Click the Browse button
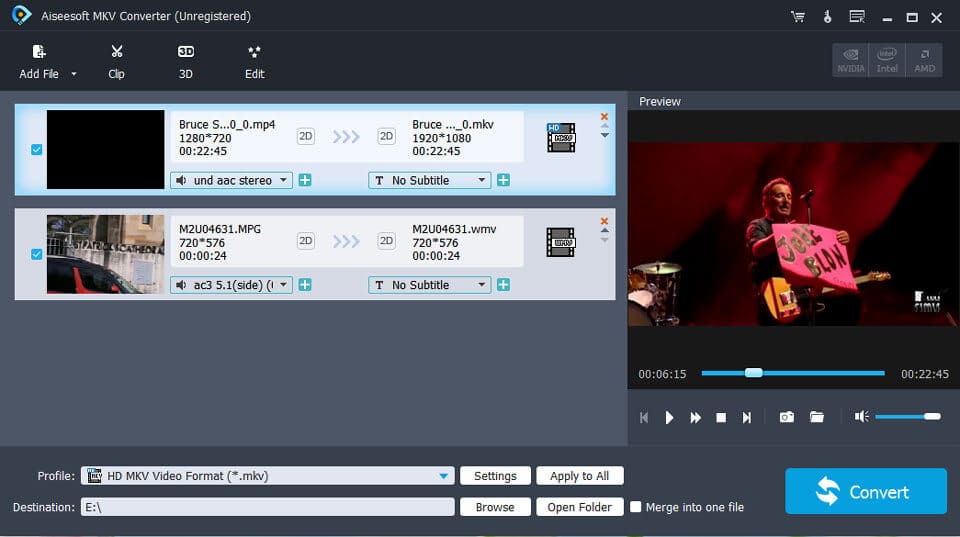The height and width of the screenshot is (537, 960). point(495,507)
